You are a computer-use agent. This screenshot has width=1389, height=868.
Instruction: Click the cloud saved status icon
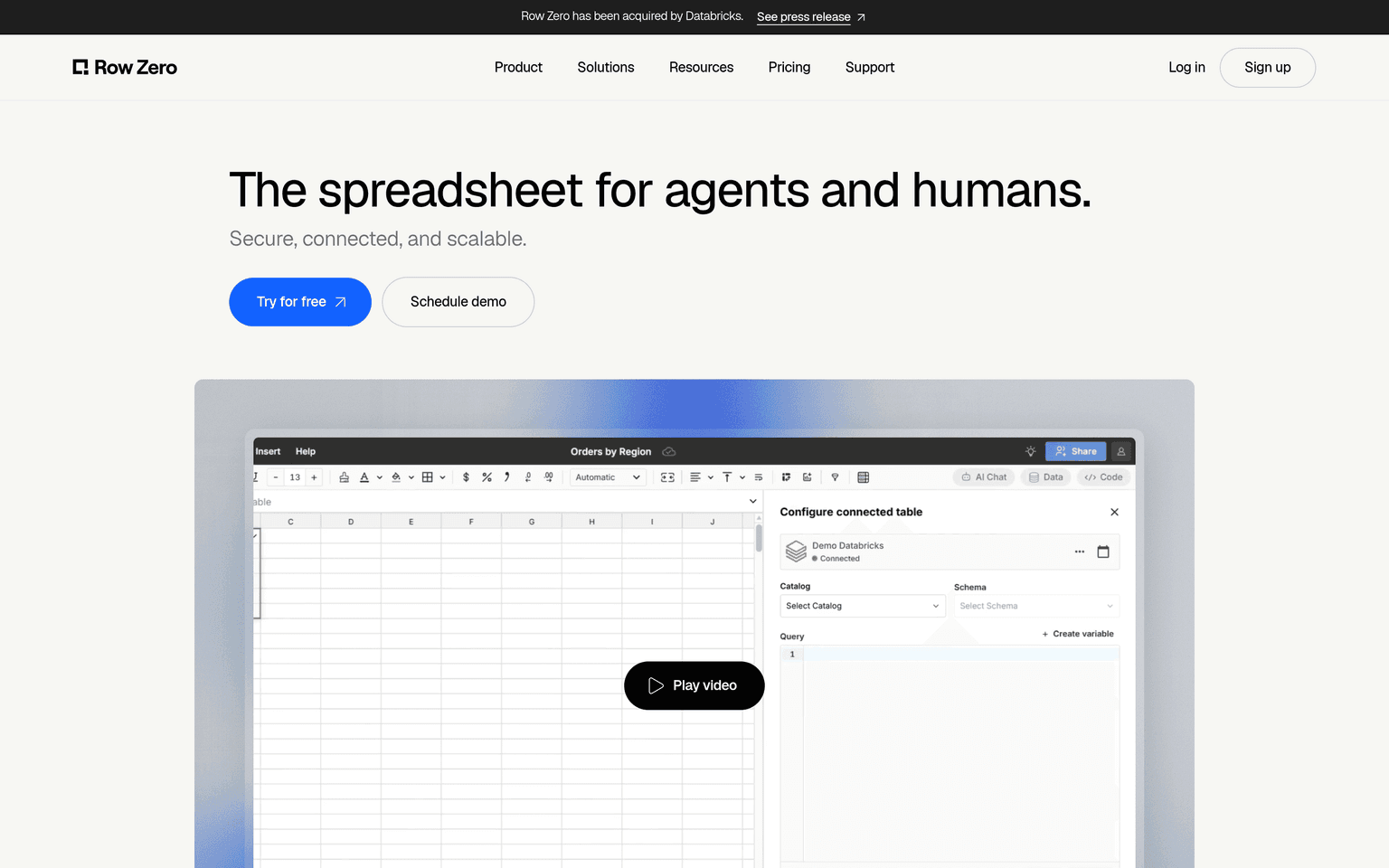coord(669,451)
